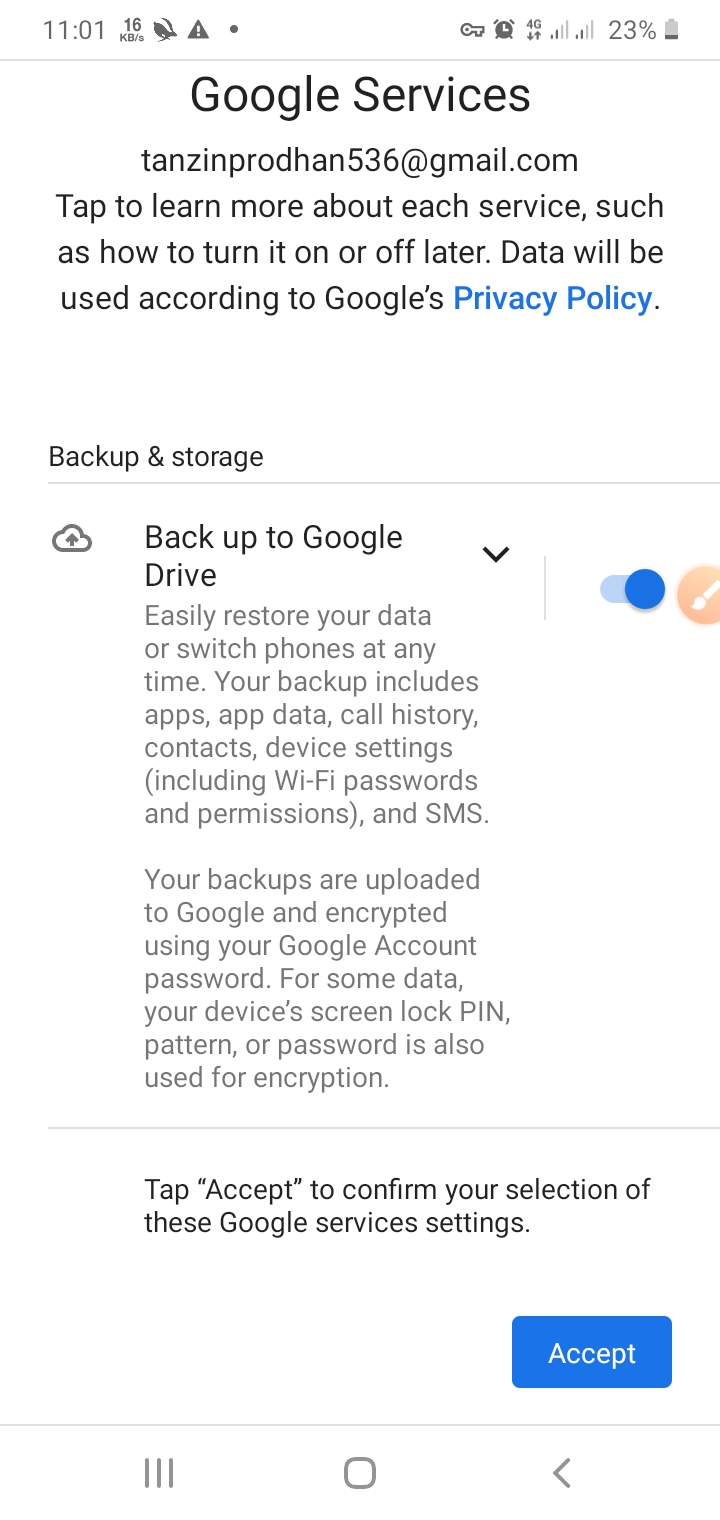This screenshot has height=1520, width=720.
Task: Open the Privacy Policy link
Action: [x=552, y=298]
